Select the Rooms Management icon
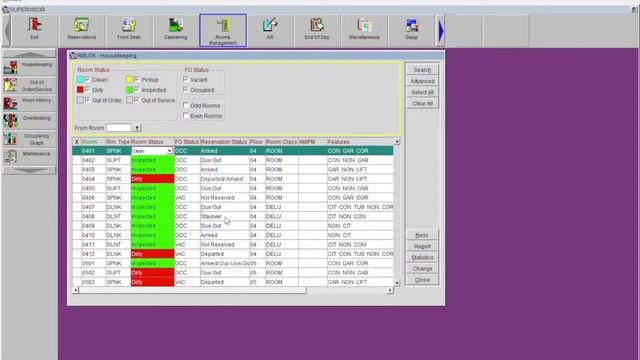This screenshot has height=360, width=640. pos(223,30)
